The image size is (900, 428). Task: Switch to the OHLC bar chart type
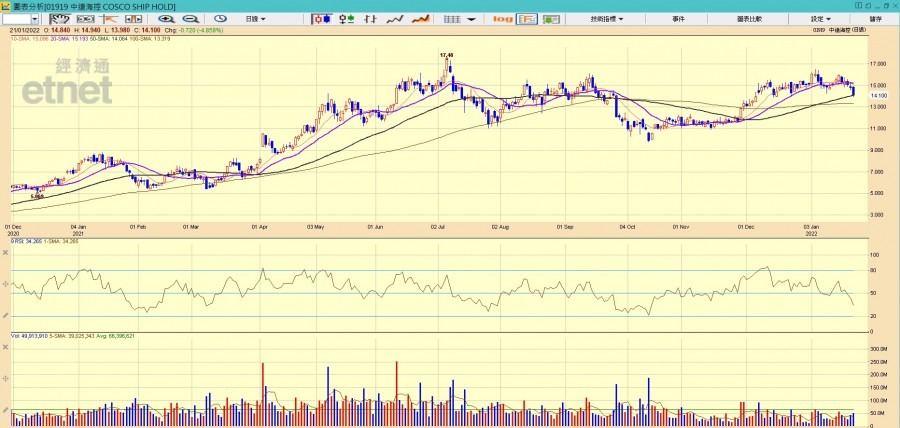[x=347, y=19]
